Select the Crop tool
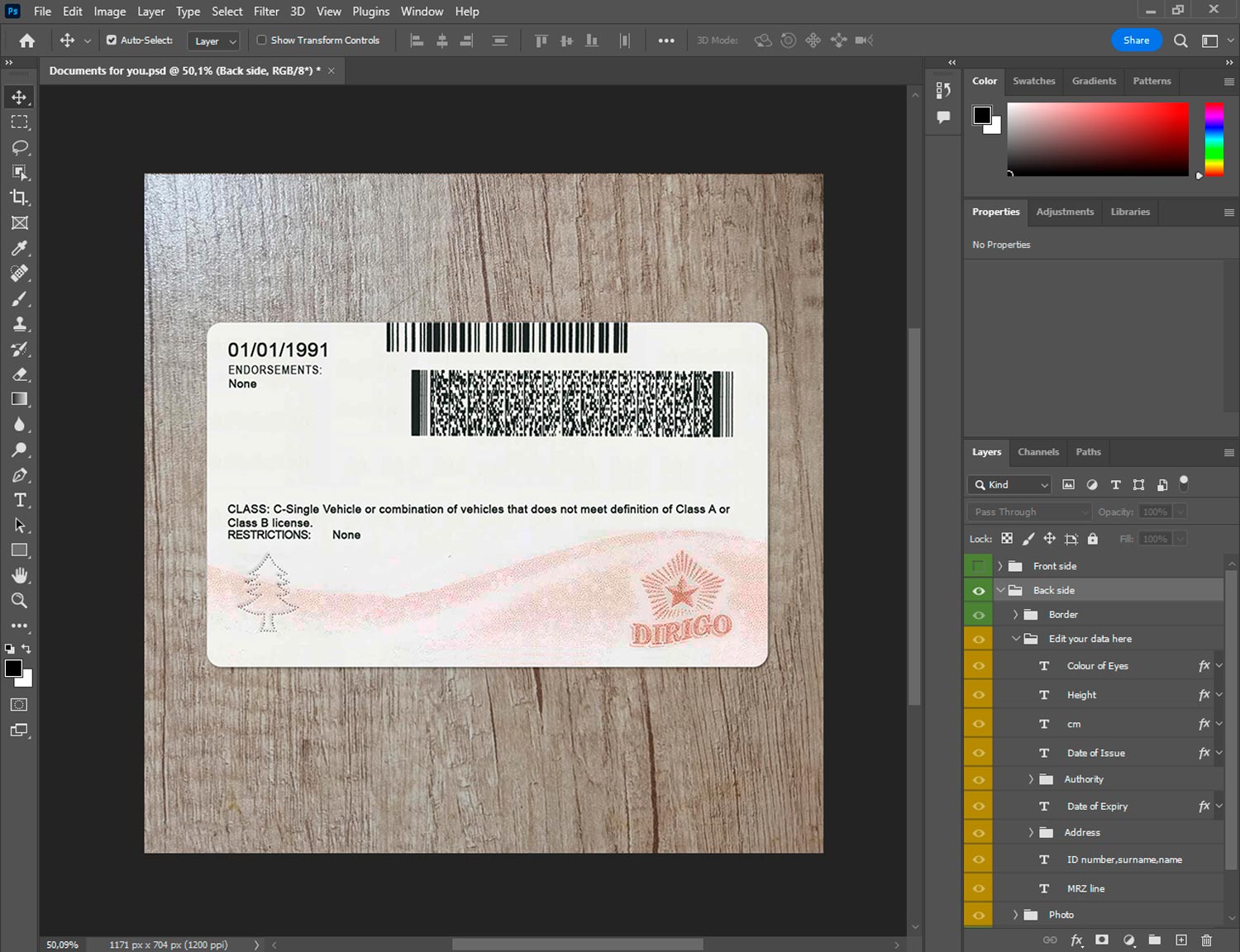 (20, 198)
